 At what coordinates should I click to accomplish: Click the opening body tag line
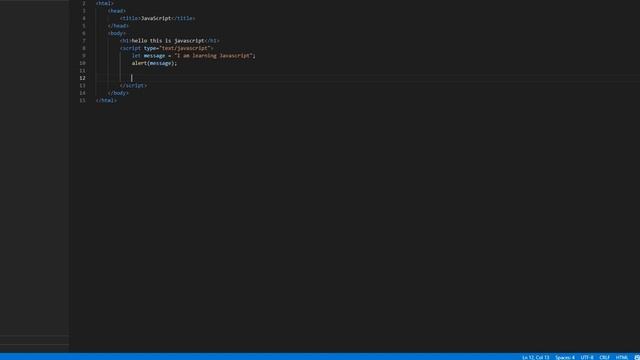[x=117, y=33]
